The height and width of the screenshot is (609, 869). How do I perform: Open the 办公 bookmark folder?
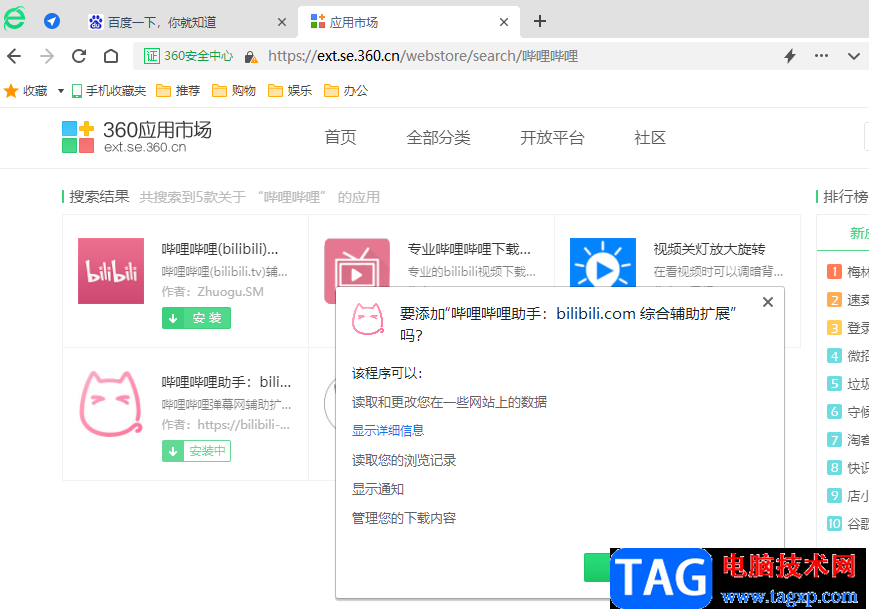[x=346, y=91]
